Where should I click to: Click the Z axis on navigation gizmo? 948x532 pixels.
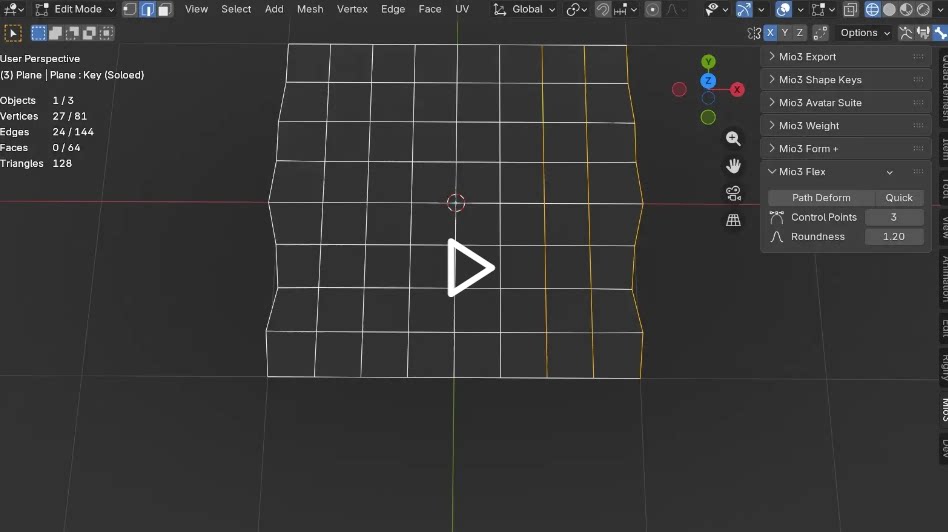tap(708, 81)
